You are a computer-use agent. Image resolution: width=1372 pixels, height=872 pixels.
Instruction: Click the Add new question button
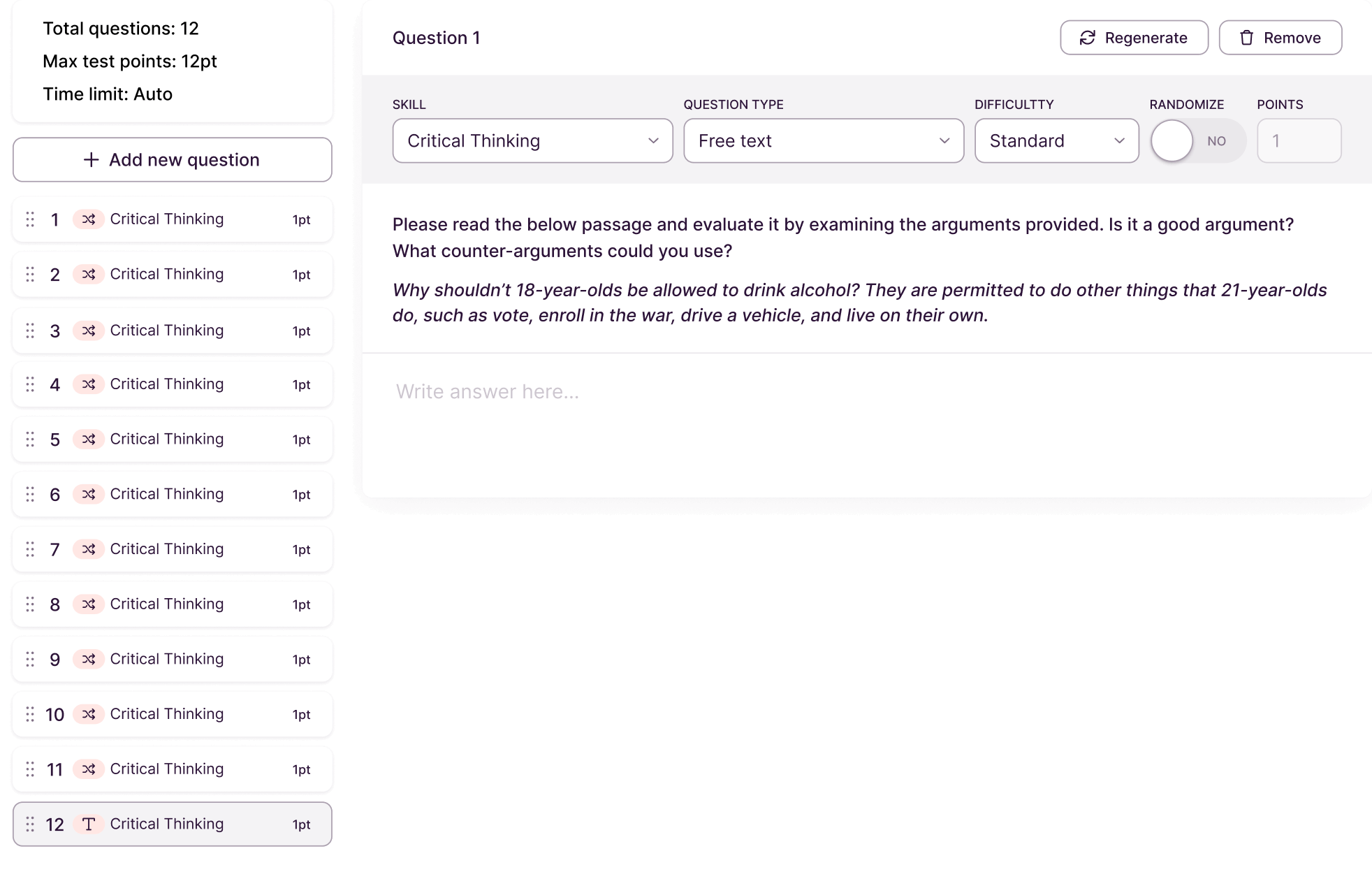(x=173, y=160)
